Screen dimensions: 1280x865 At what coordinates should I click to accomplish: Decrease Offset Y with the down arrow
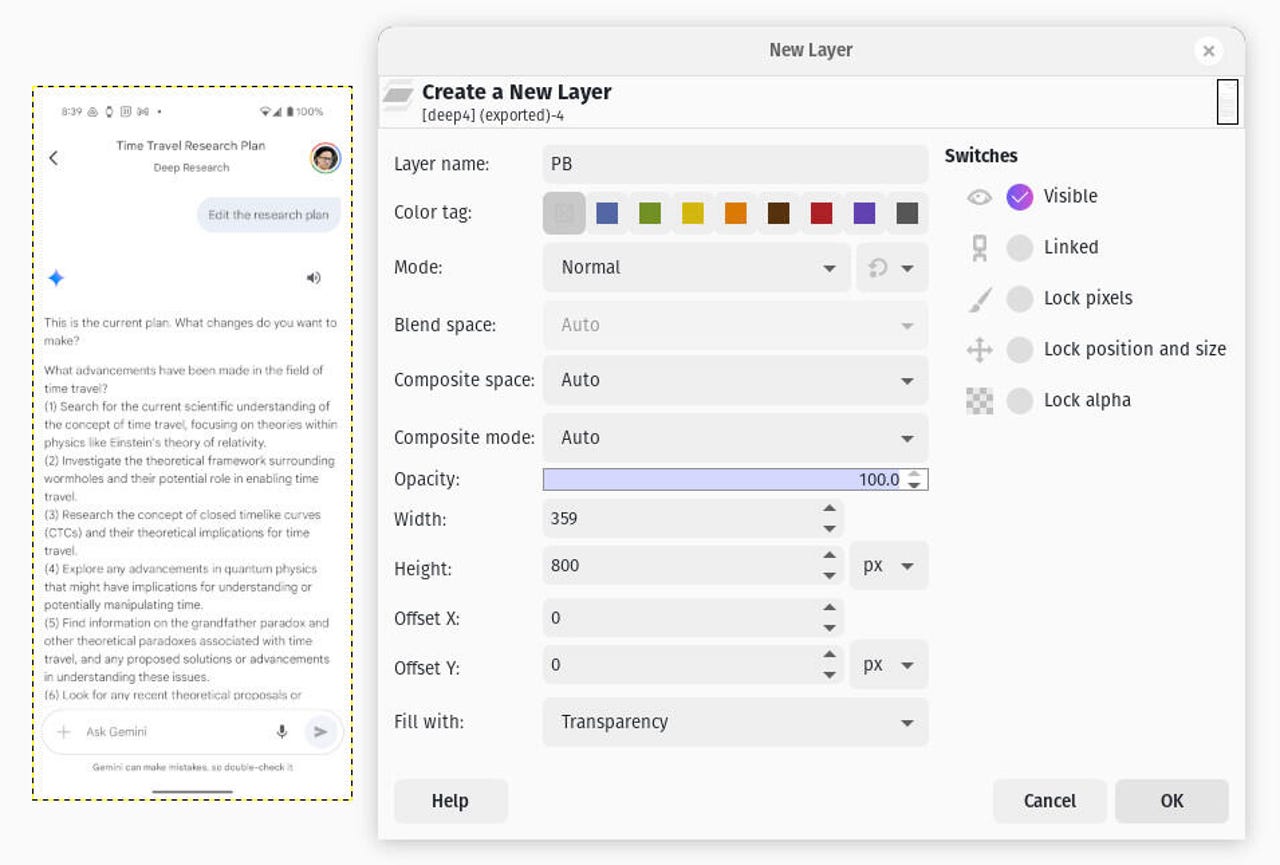point(829,675)
